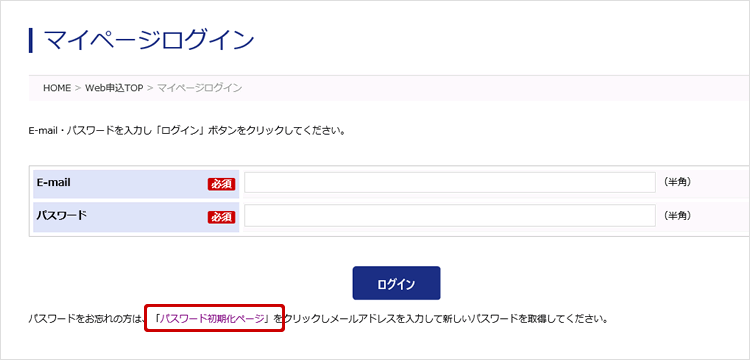Click the red 必須 badge beside パスワード
The image size is (750, 360).
pos(221,217)
